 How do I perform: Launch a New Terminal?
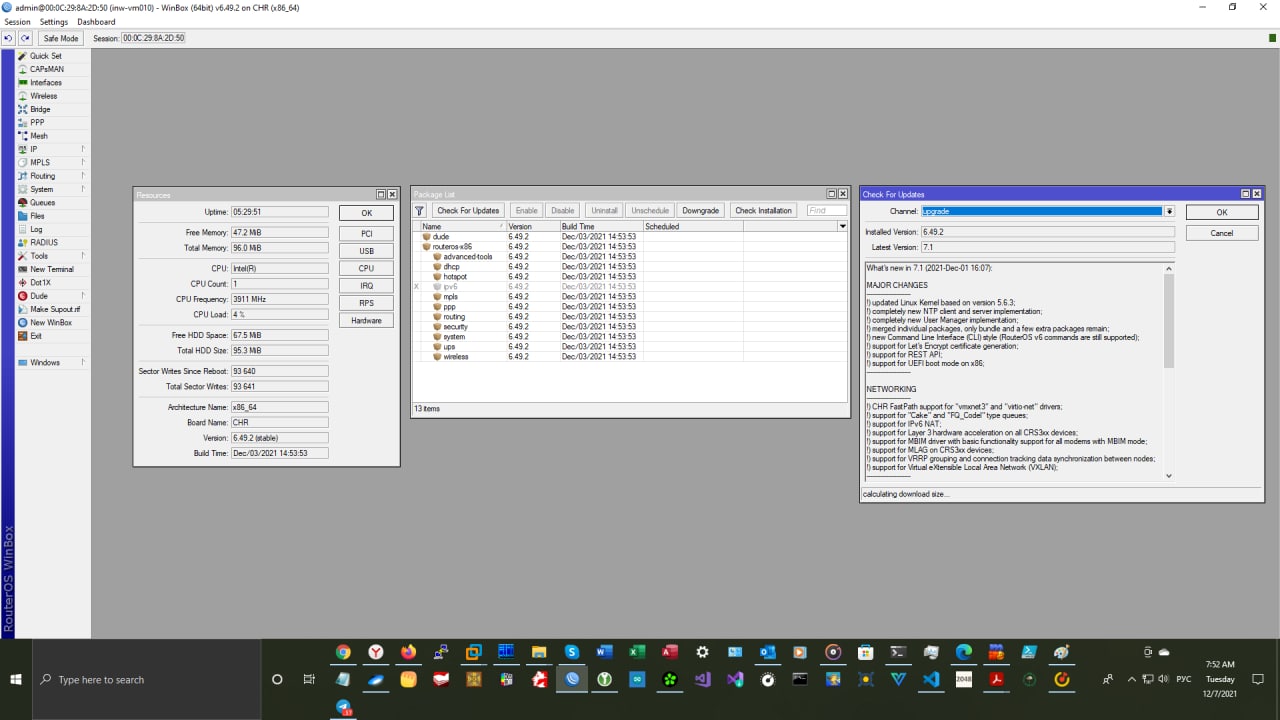click(x=51, y=269)
